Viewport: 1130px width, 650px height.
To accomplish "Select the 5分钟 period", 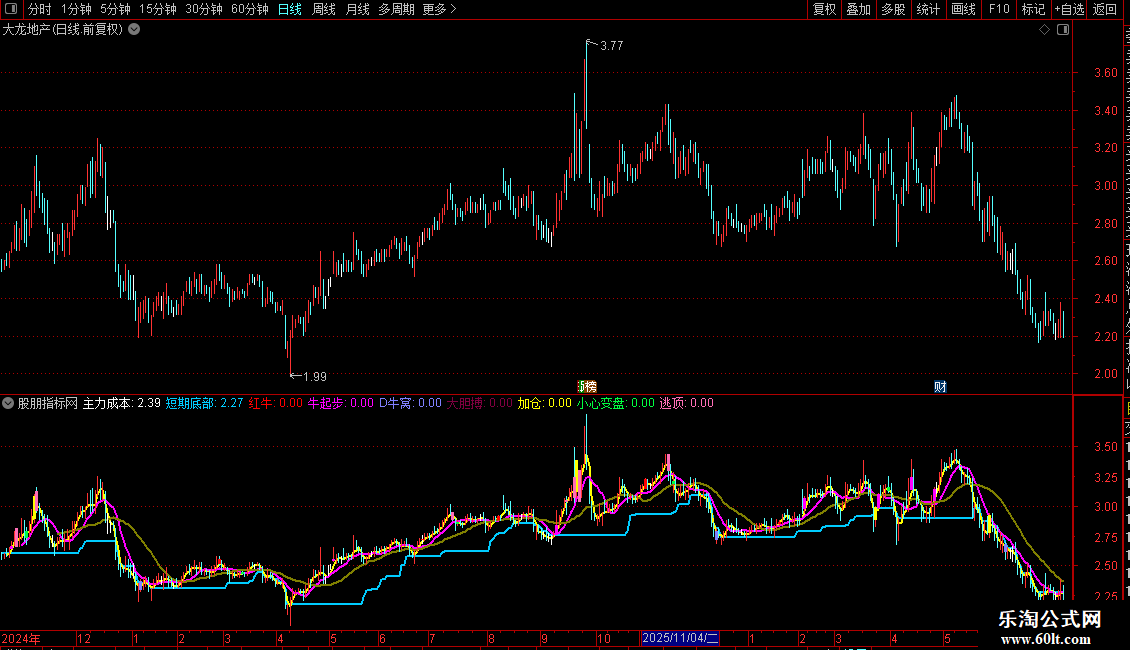I will click(115, 9).
